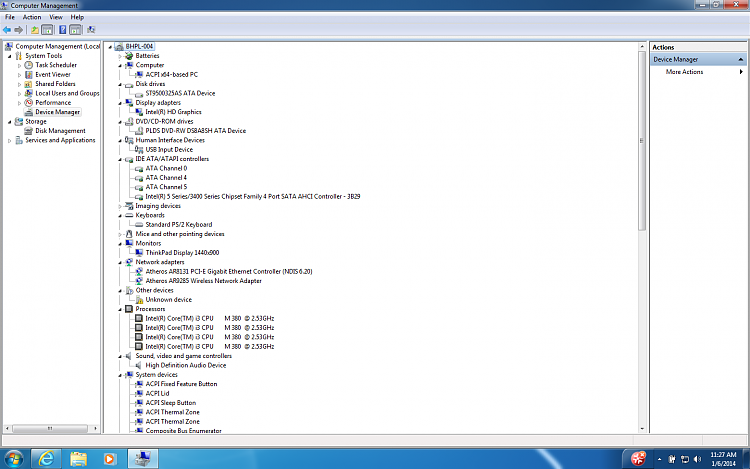Select ST9500325AS ATA Device disk

pos(180,93)
